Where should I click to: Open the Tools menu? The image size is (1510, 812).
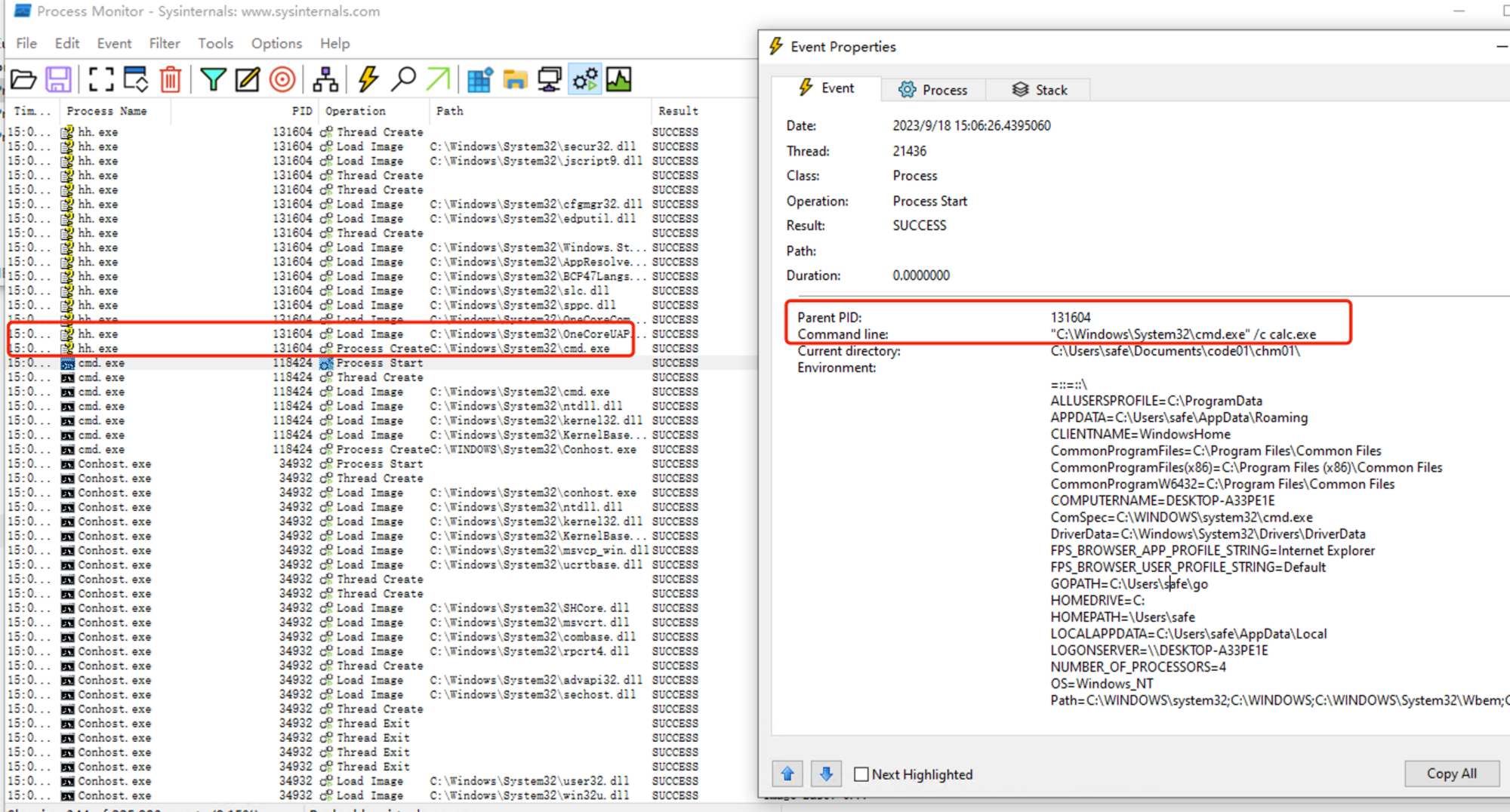click(215, 44)
